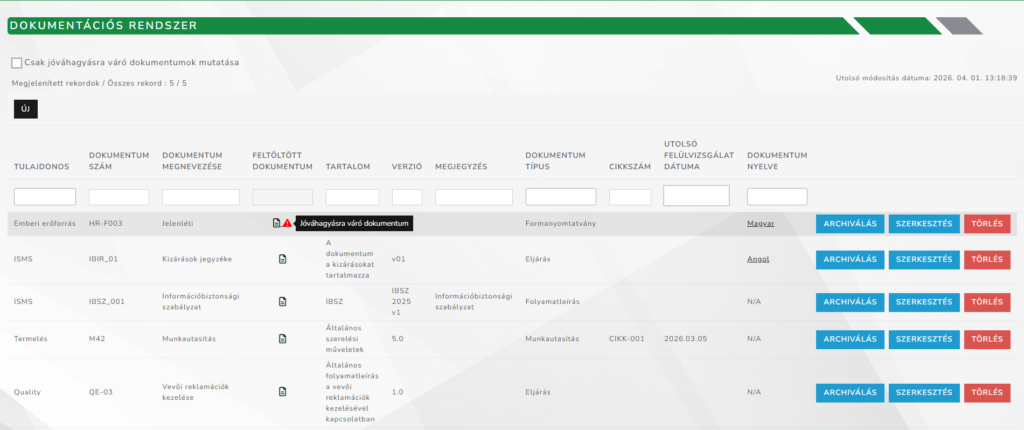1024x430 pixels.
Task: Sort by Utolsó felülvizsgálat dátuma column header
Action: (x=698, y=154)
